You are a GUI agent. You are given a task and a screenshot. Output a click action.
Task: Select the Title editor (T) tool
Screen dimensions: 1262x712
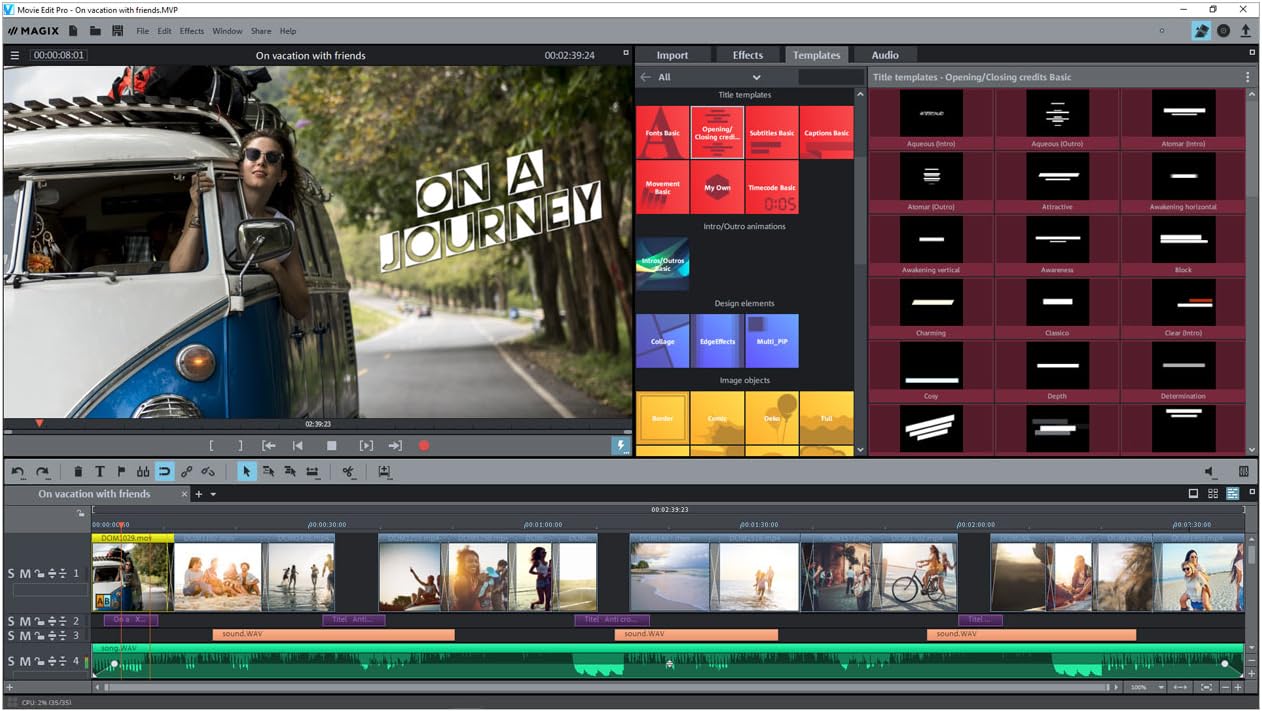click(100, 471)
